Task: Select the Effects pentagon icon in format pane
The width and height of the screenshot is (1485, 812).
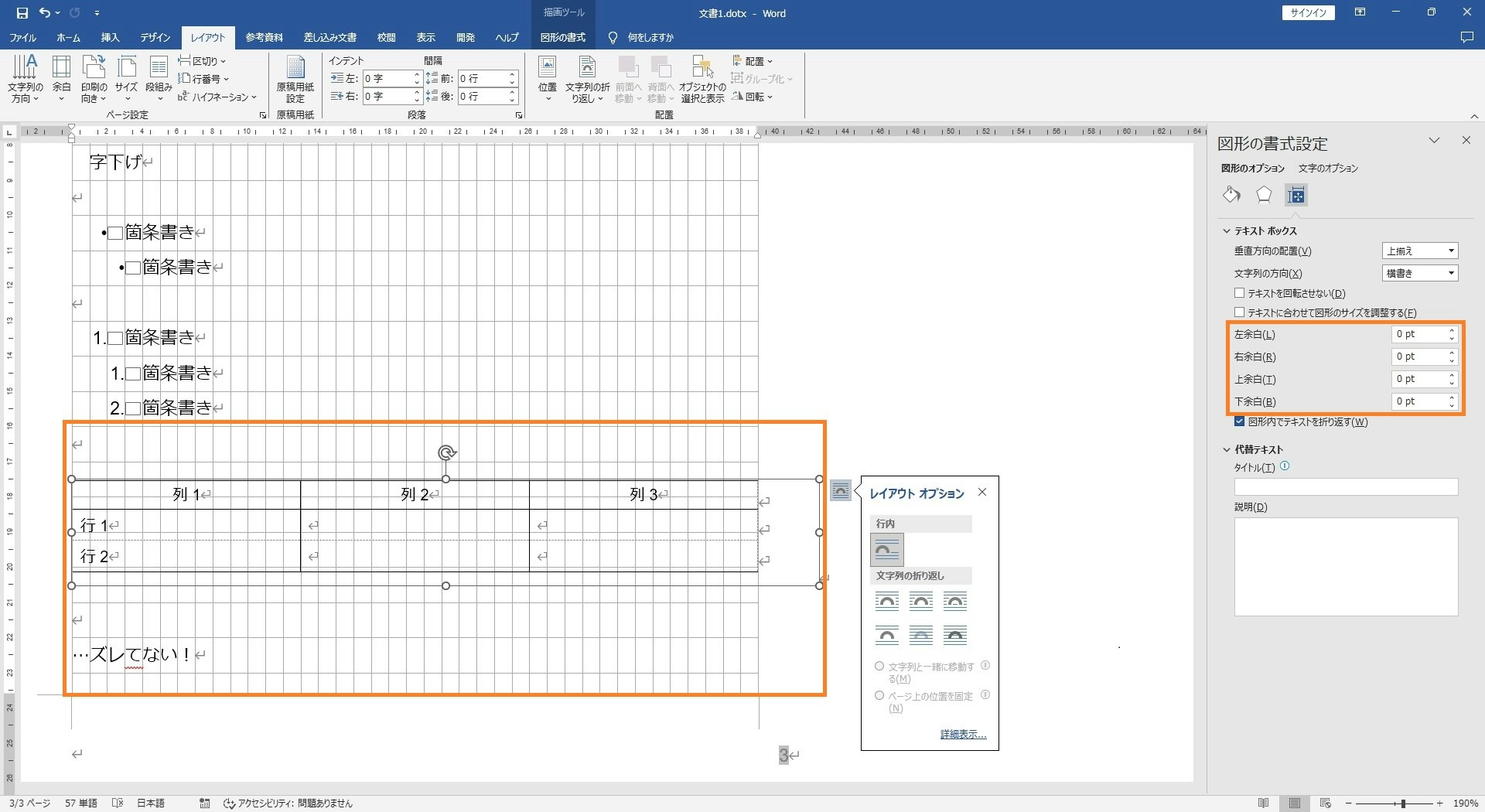Action: 1264,195
